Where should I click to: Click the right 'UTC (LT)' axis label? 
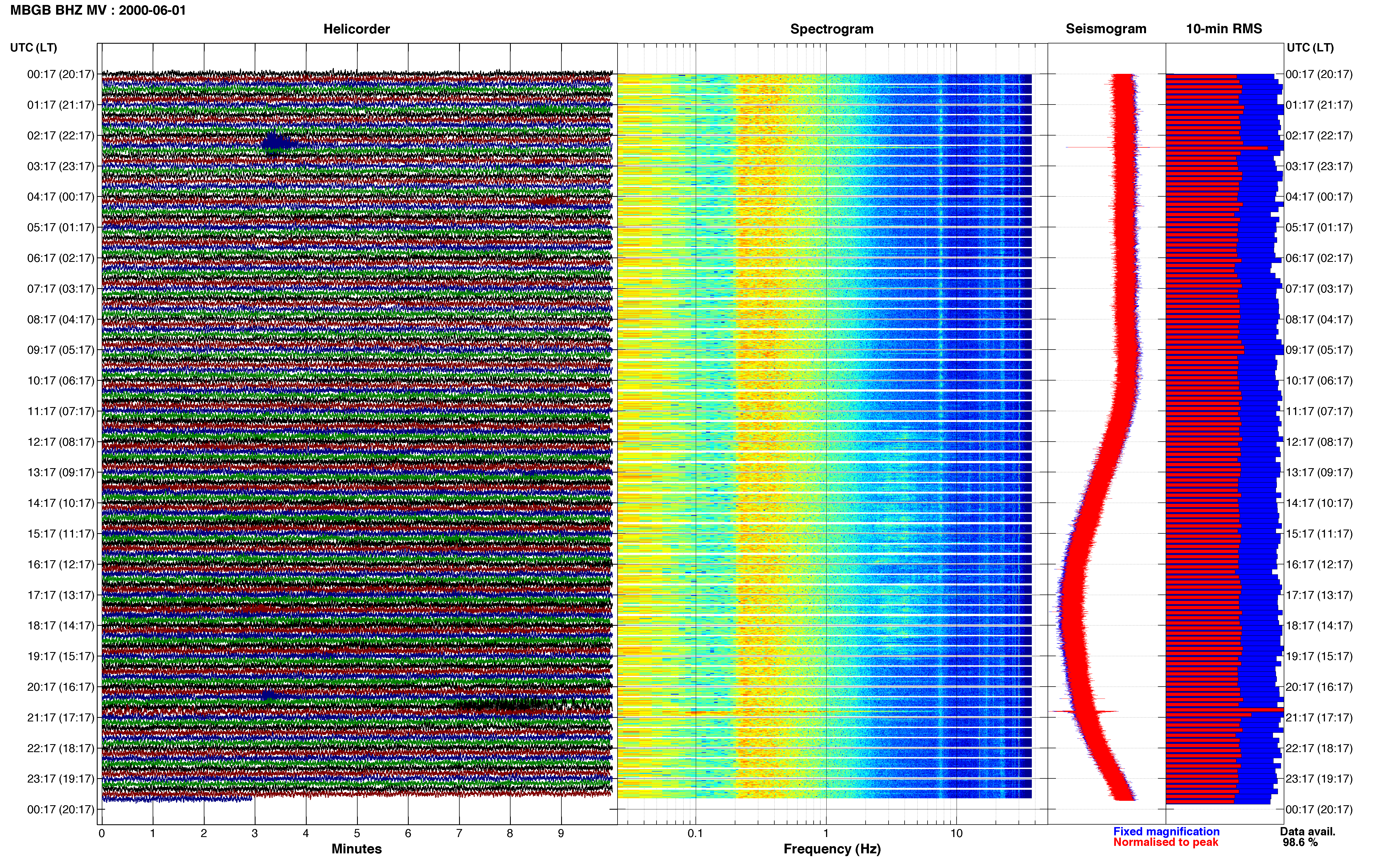click(x=1310, y=48)
